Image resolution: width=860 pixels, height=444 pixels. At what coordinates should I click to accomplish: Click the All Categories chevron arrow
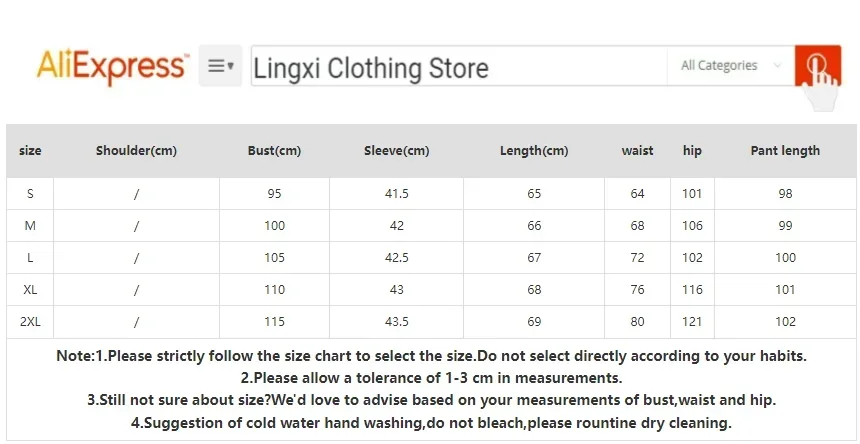click(x=778, y=66)
